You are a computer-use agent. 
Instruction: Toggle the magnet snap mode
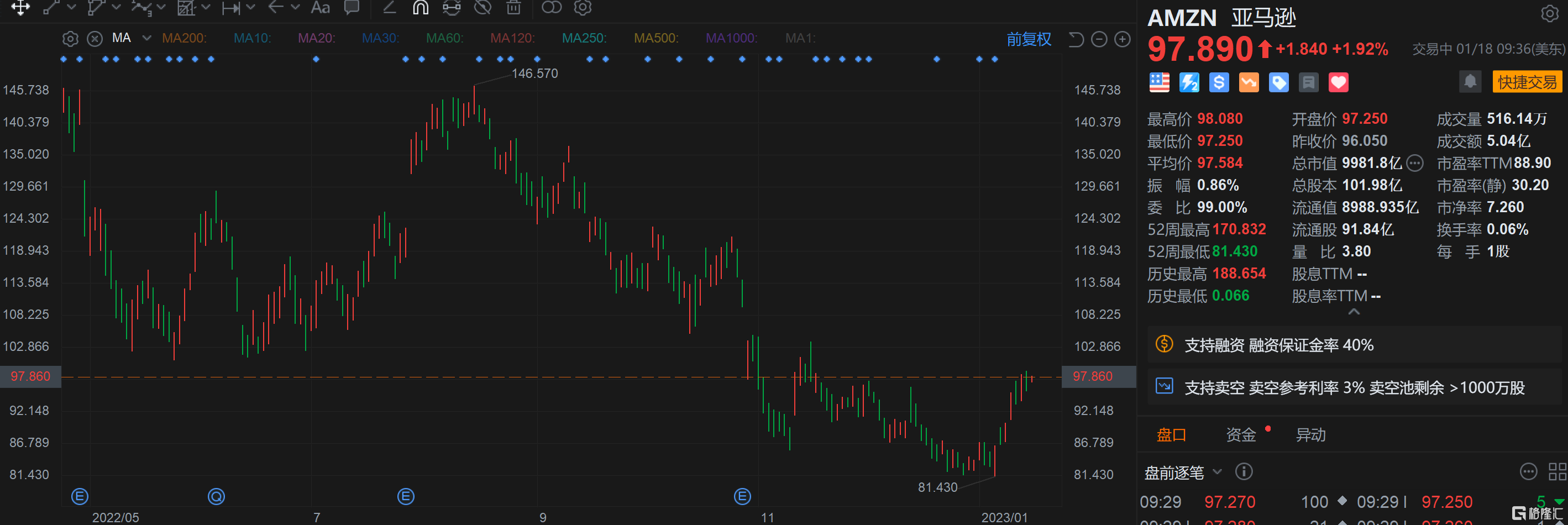(421, 7)
